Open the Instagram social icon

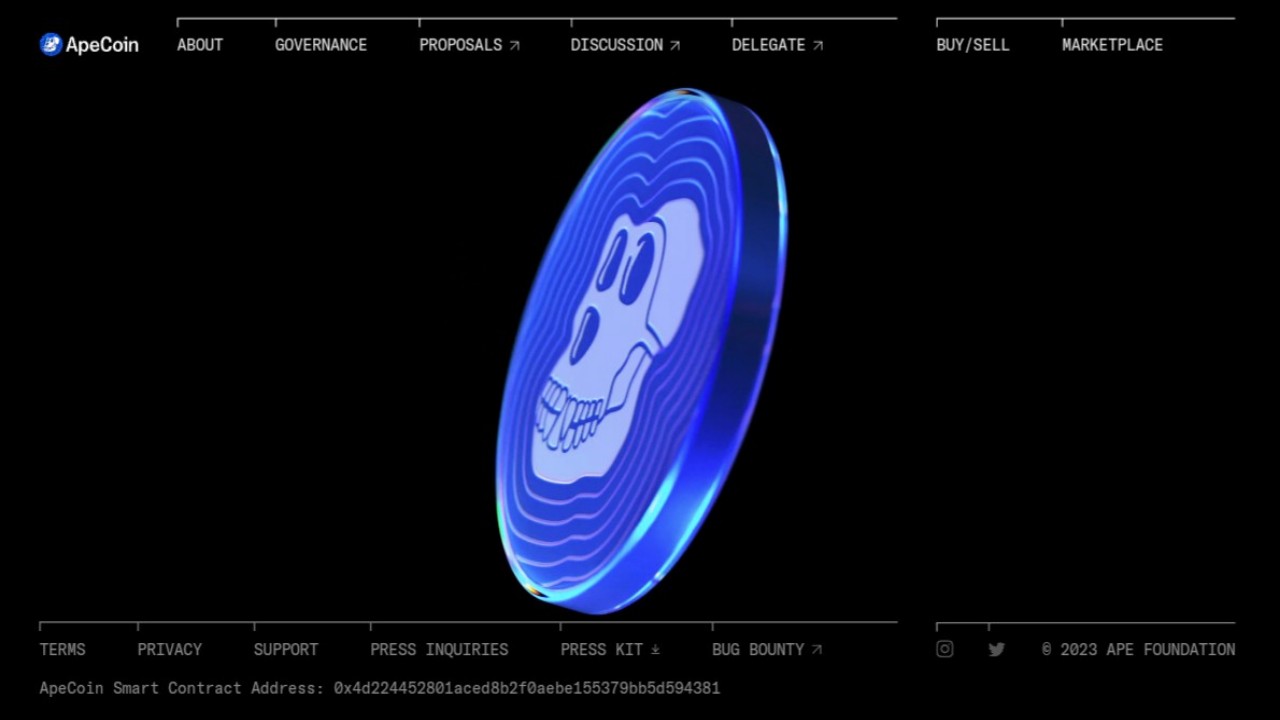pos(944,649)
